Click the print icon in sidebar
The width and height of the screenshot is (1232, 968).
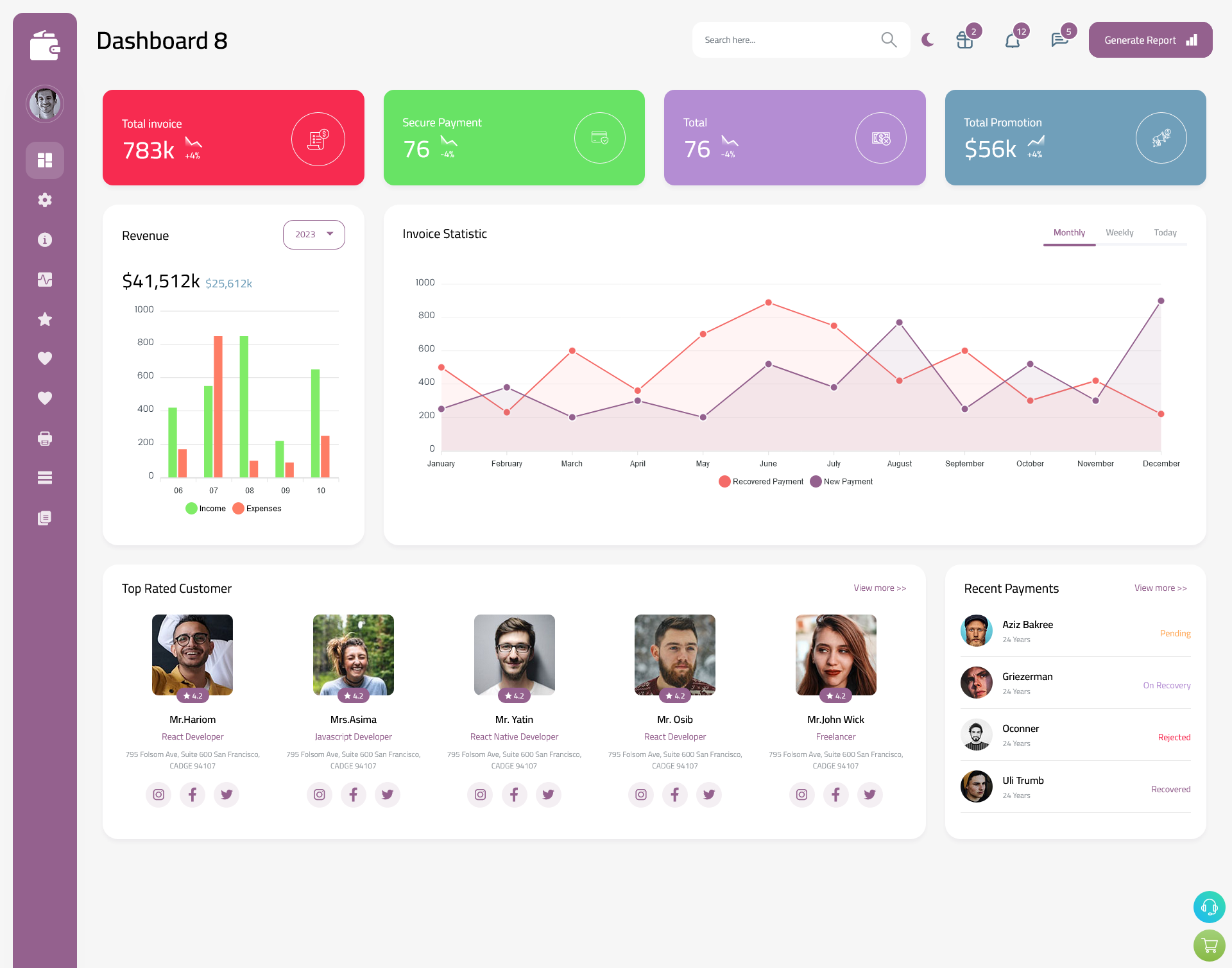(x=45, y=437)
